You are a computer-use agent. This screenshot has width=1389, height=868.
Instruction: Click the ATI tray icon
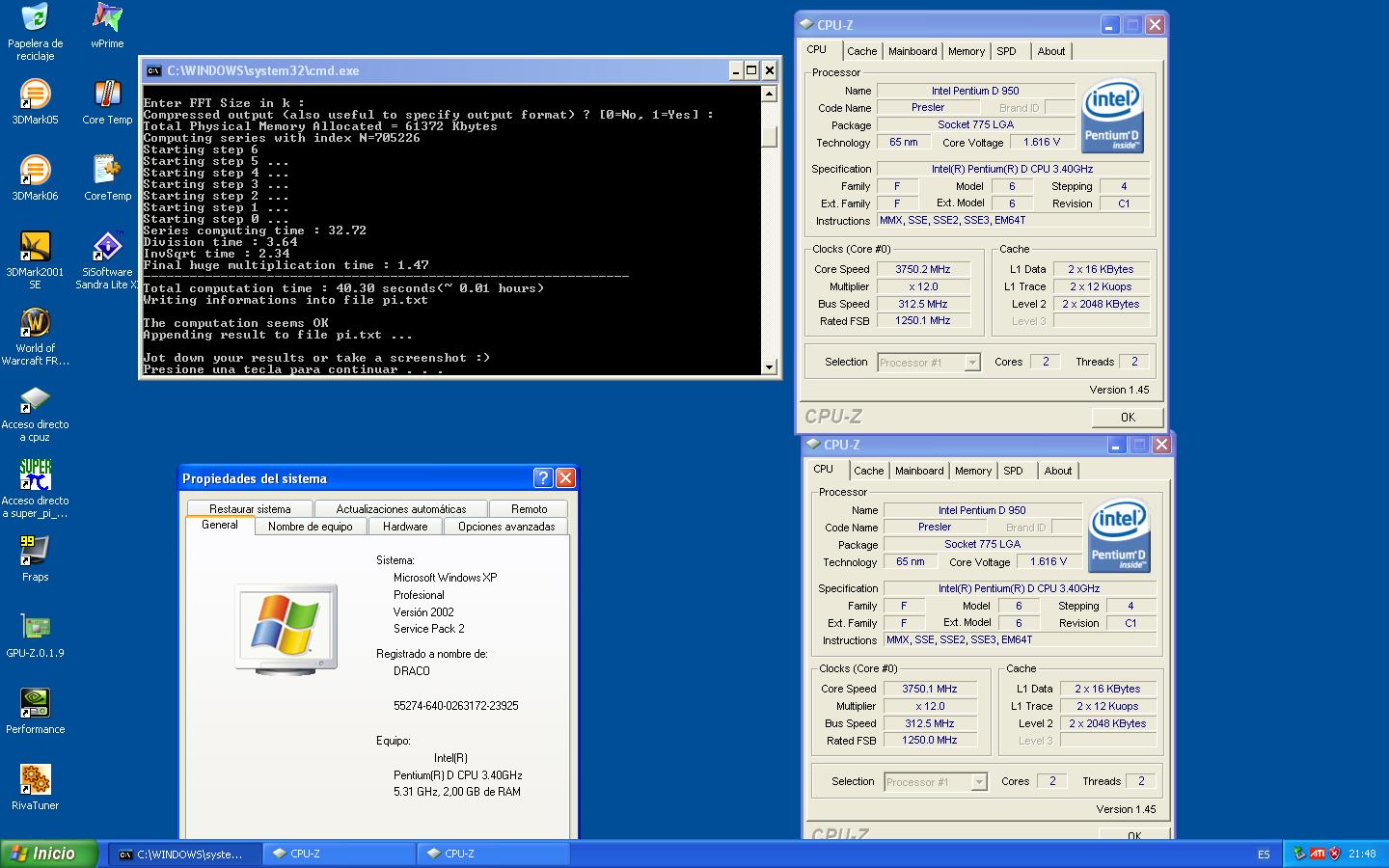coord(1317,854)
